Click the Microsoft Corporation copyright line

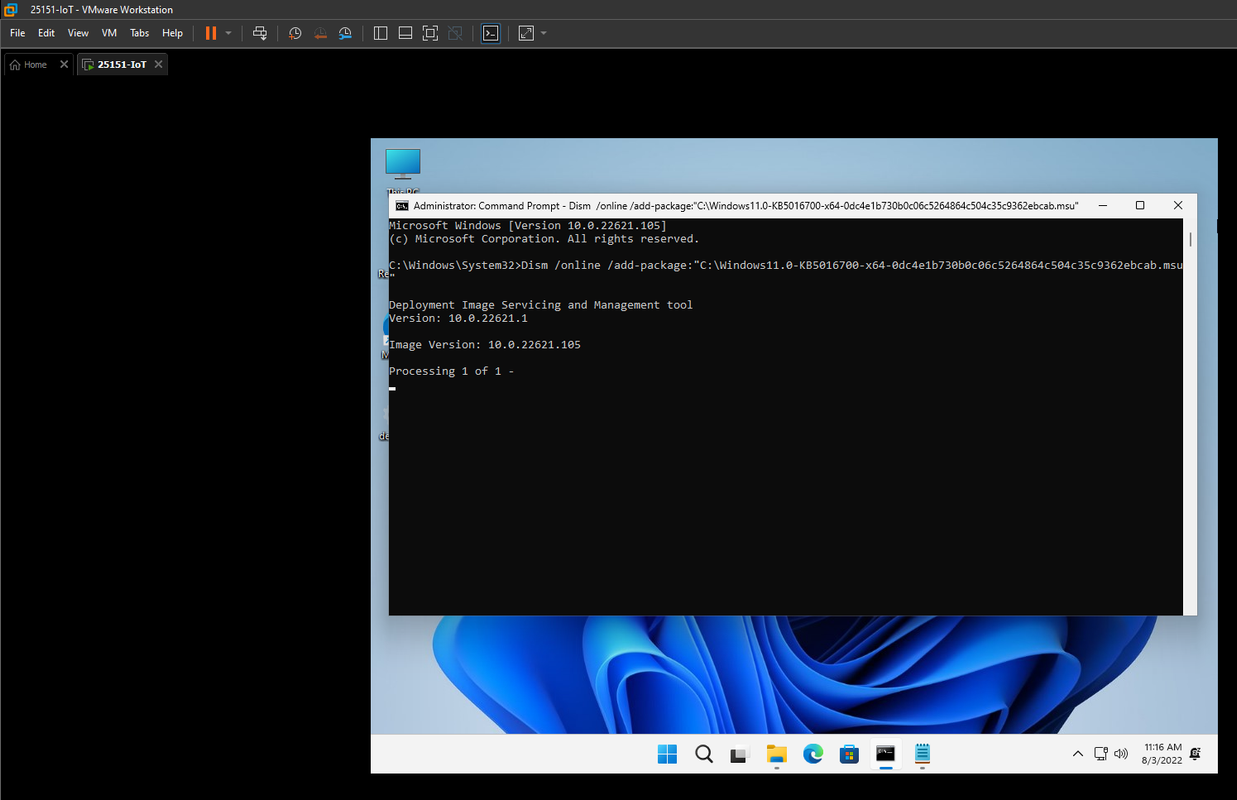tap(544, 239)
